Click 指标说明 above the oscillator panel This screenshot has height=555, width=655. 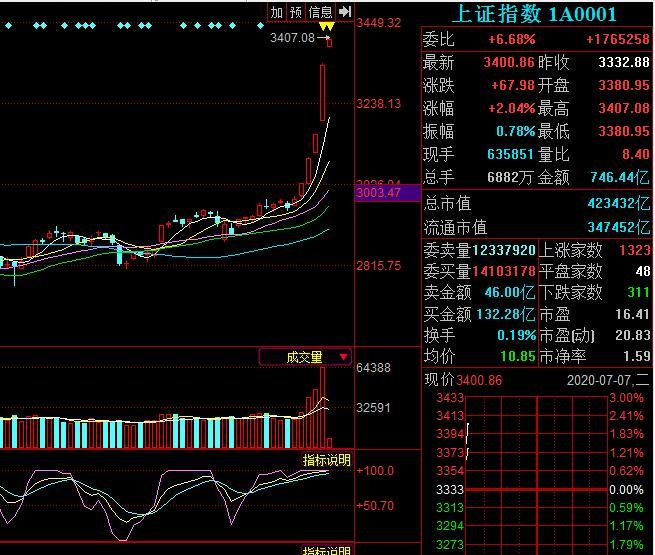click(x=327, y=460)
